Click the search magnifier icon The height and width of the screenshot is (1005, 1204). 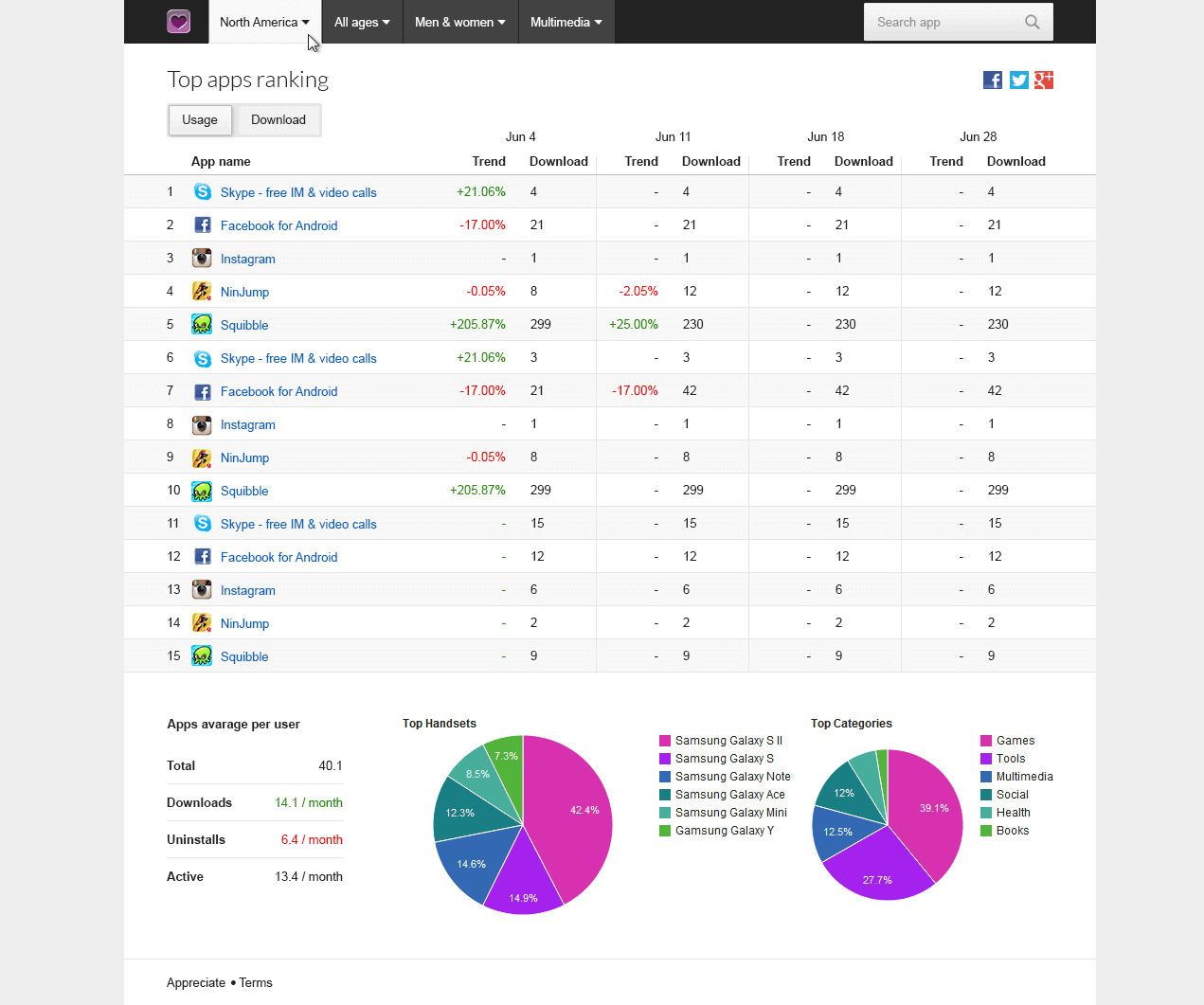tap(1032, 22)
